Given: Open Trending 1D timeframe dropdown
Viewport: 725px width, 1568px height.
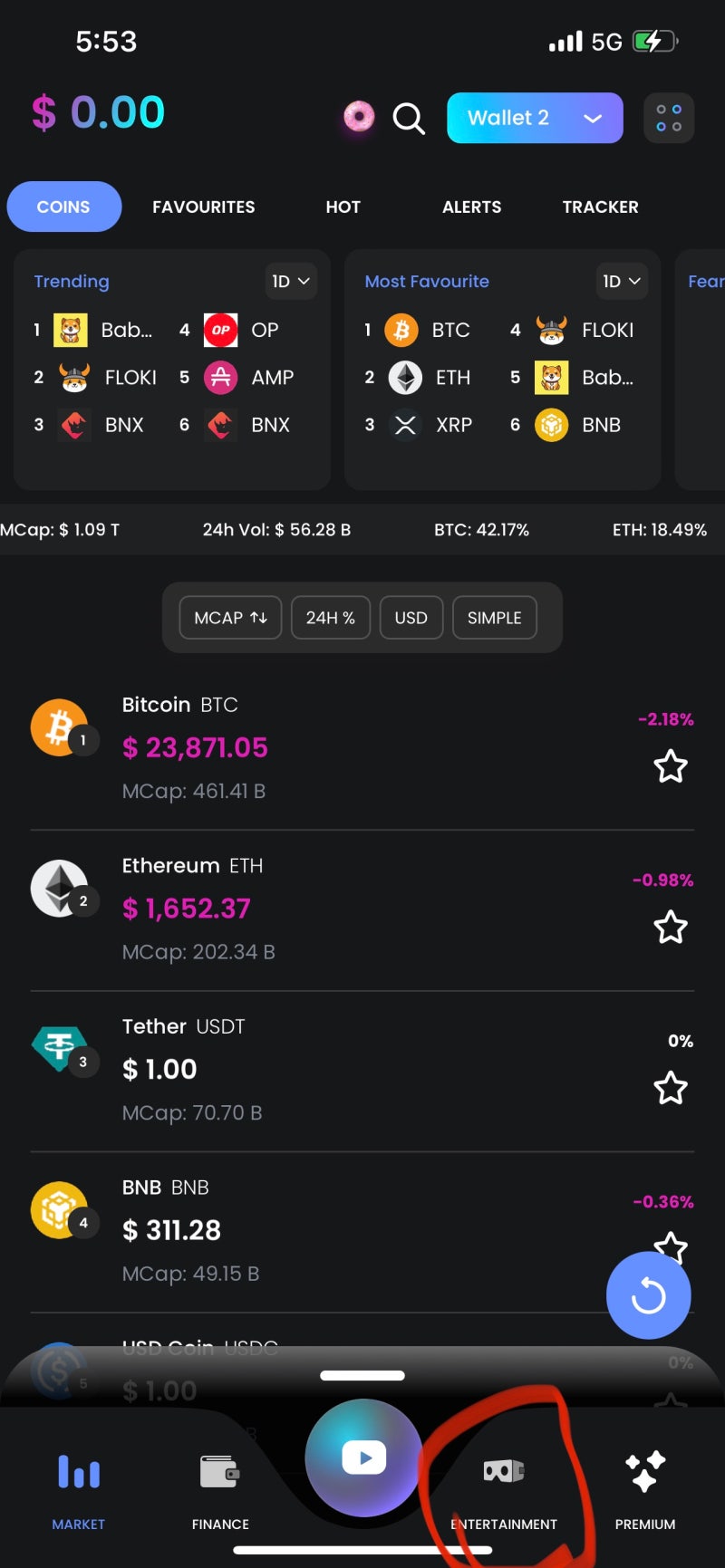Looking at the screenshot, I should (x=291, y=282).
